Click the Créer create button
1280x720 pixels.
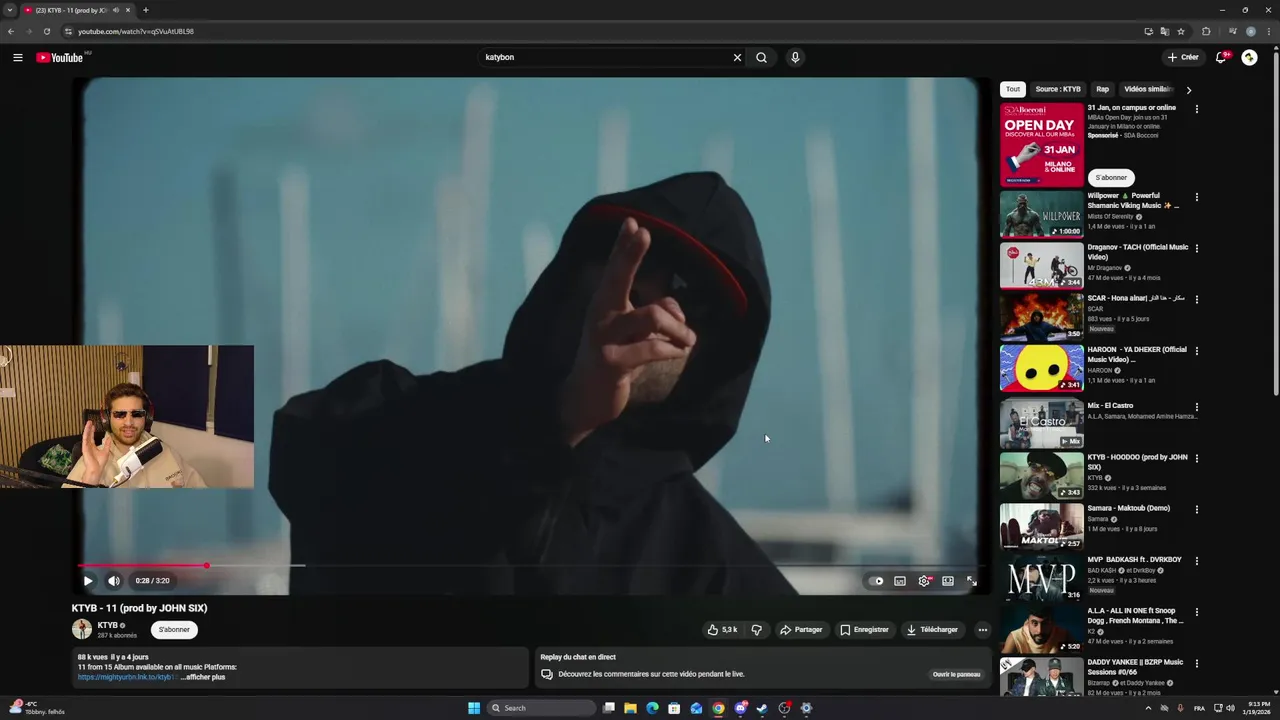(x=1182, y=57)
